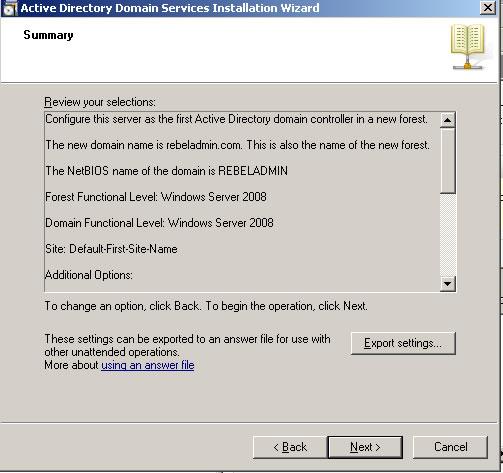Click the 'Summary' page heading
Image resolution: width=503 pixels, height=473 pixels.
(48, 35)
